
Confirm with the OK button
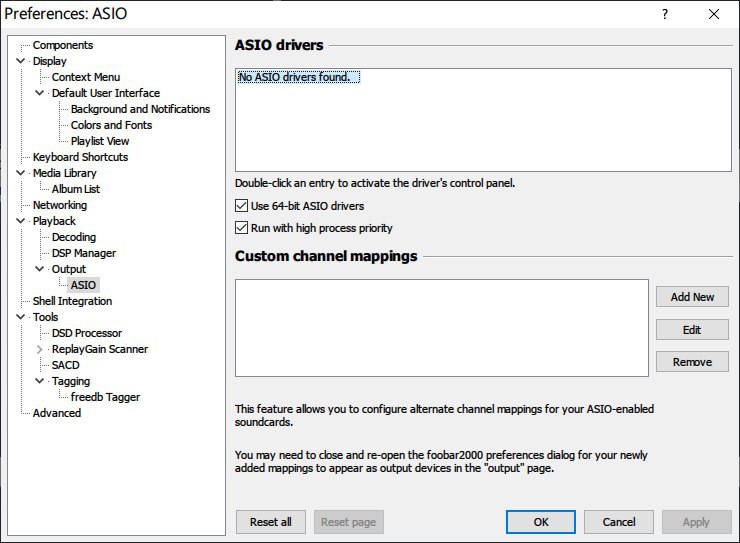tap(540, 522)
